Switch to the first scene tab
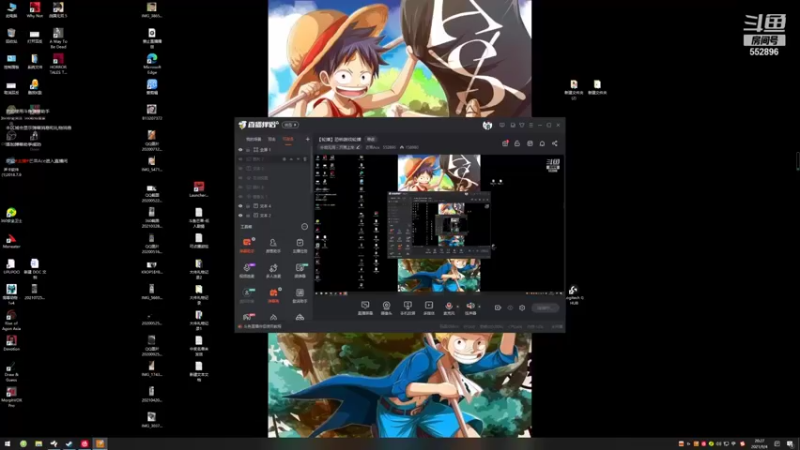Viewport: 800px width, 450px height. (x=254, y=139)
